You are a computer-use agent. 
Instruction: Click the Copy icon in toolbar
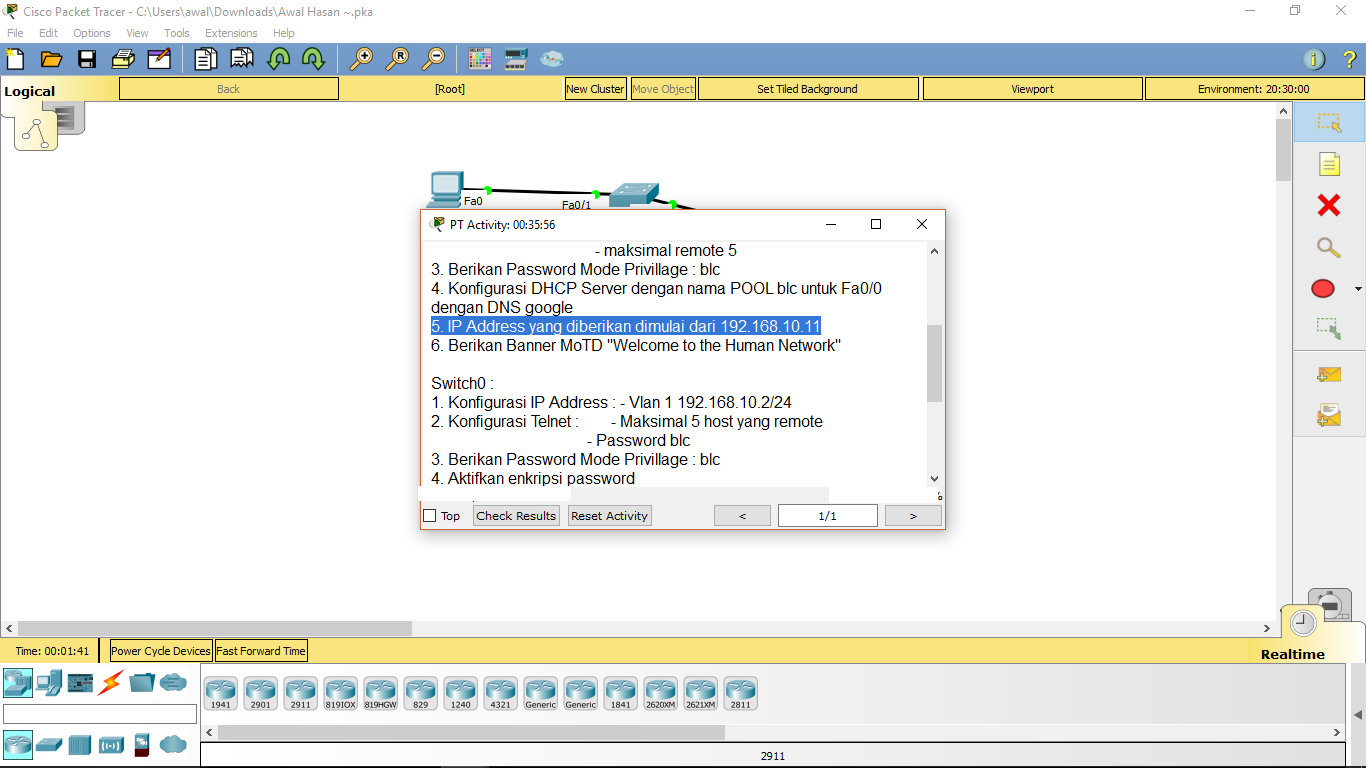205,59
